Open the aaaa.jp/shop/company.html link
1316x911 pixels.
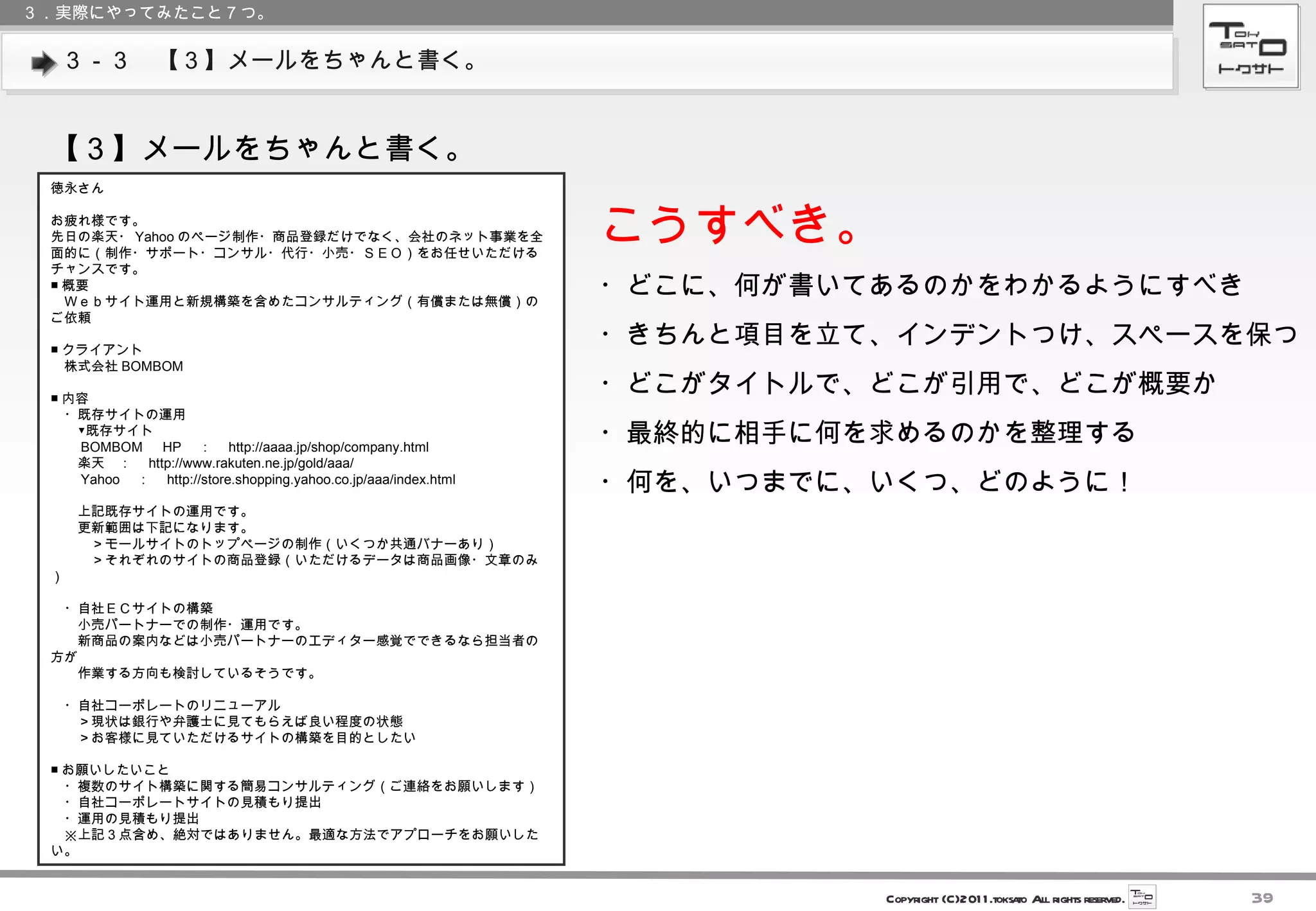328,447
